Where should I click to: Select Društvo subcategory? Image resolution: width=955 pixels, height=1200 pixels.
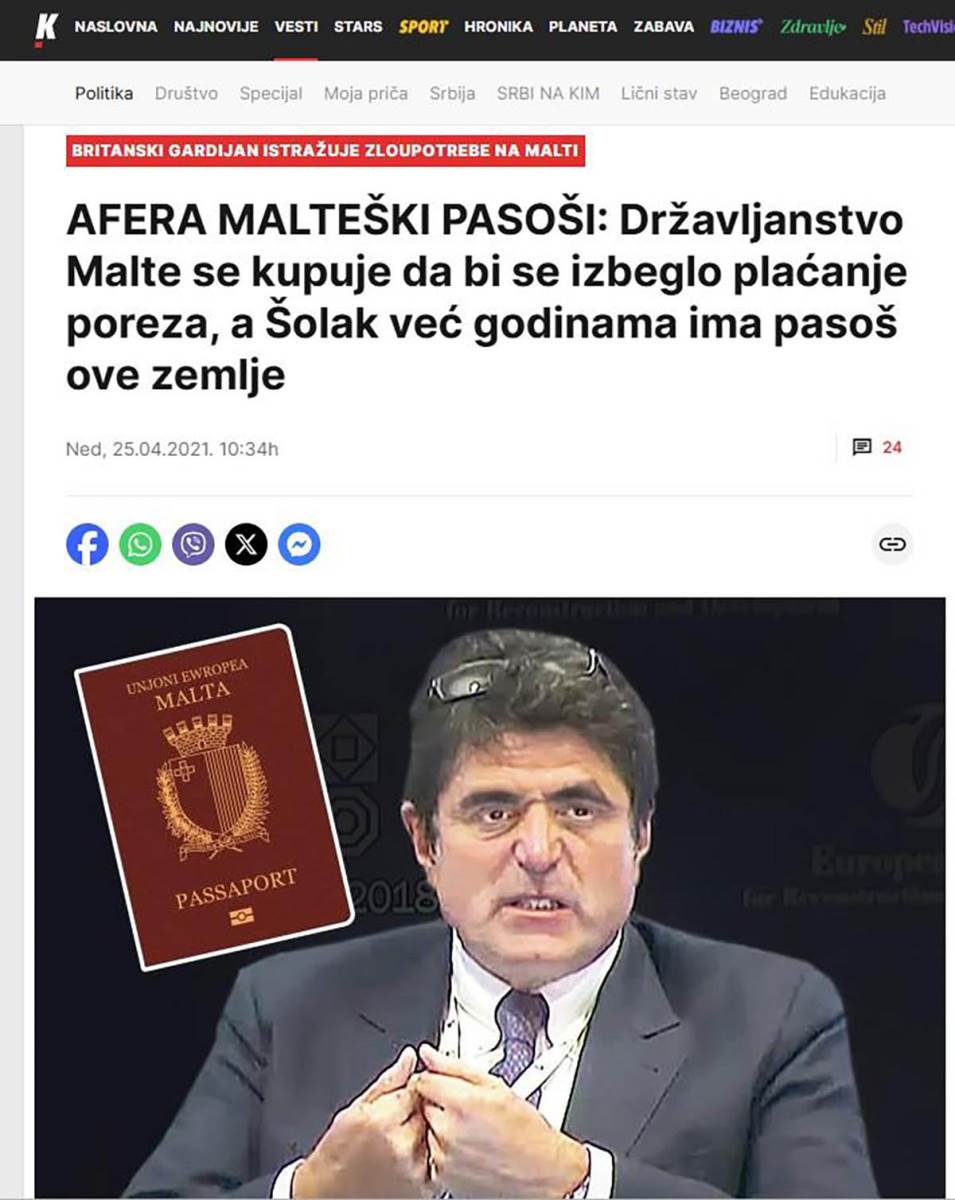(x=186, y=93)
